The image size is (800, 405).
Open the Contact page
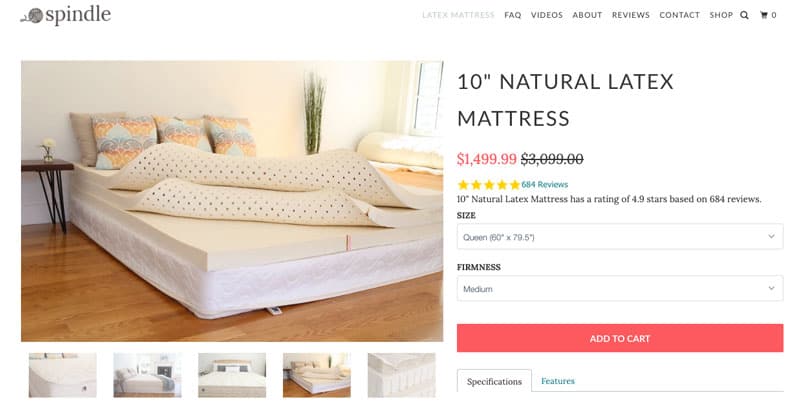tap(680, 15)
